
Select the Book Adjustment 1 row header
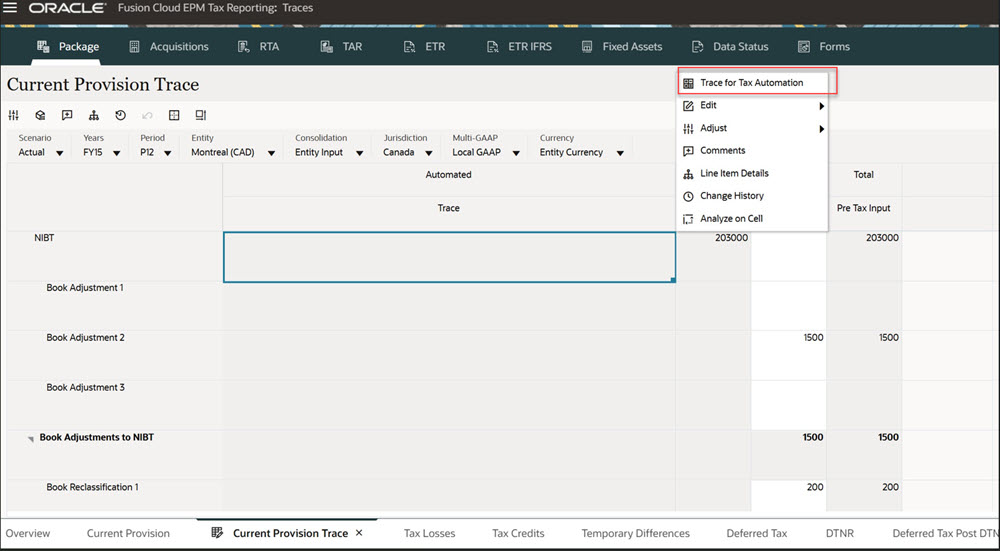(115, 306)
